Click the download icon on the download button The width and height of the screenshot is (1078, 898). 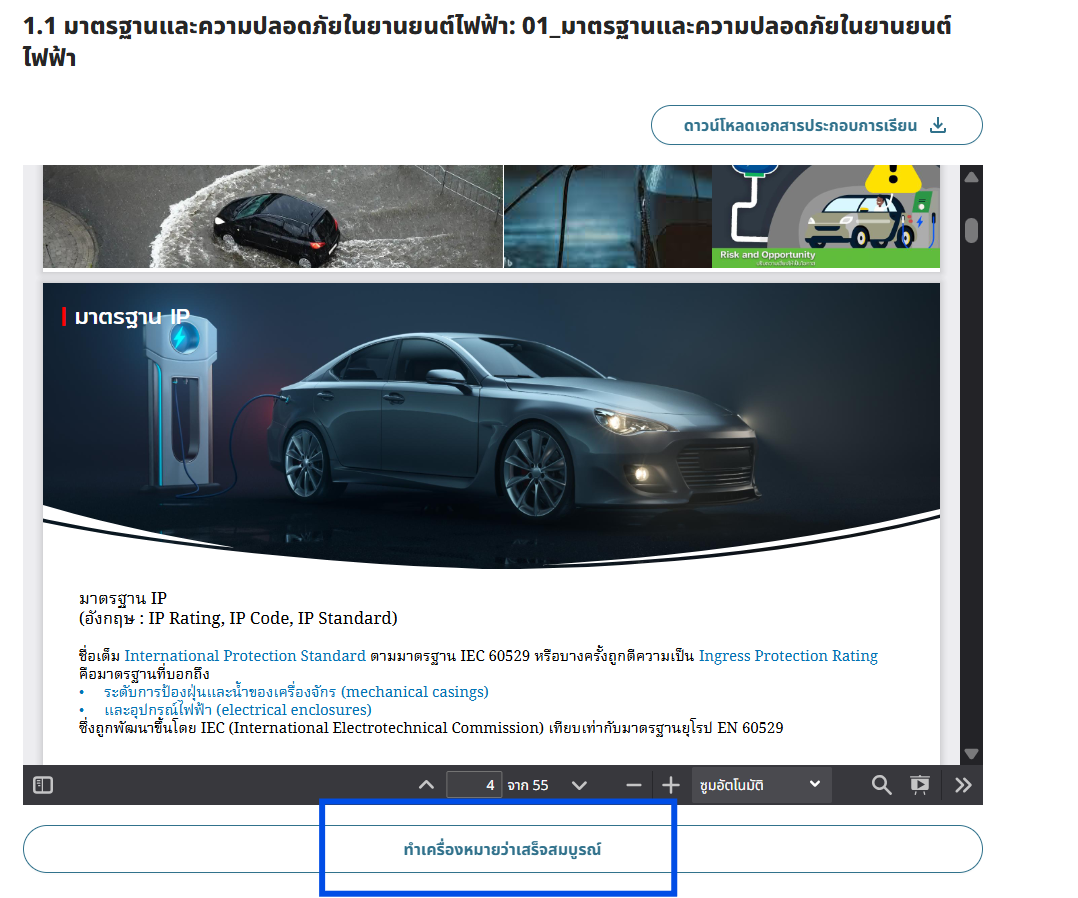[937, 126]
